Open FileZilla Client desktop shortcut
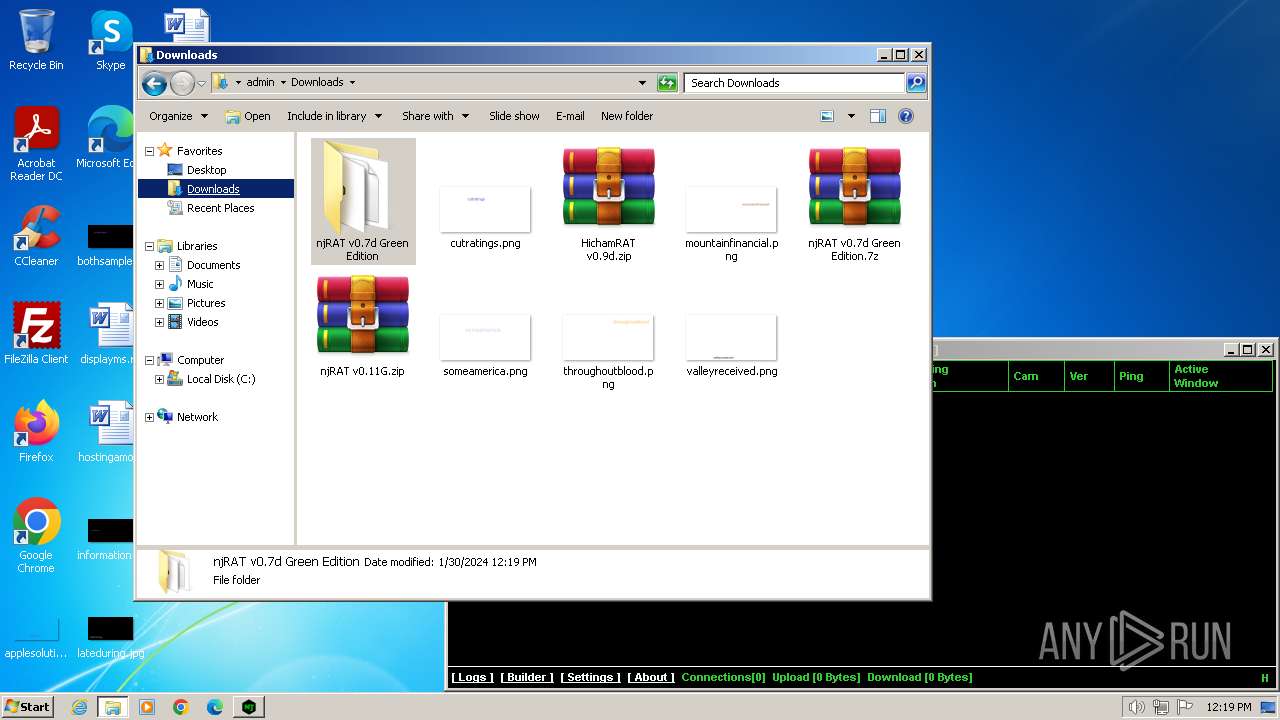This screenshot has width=1280, height=720. [36, 334]
